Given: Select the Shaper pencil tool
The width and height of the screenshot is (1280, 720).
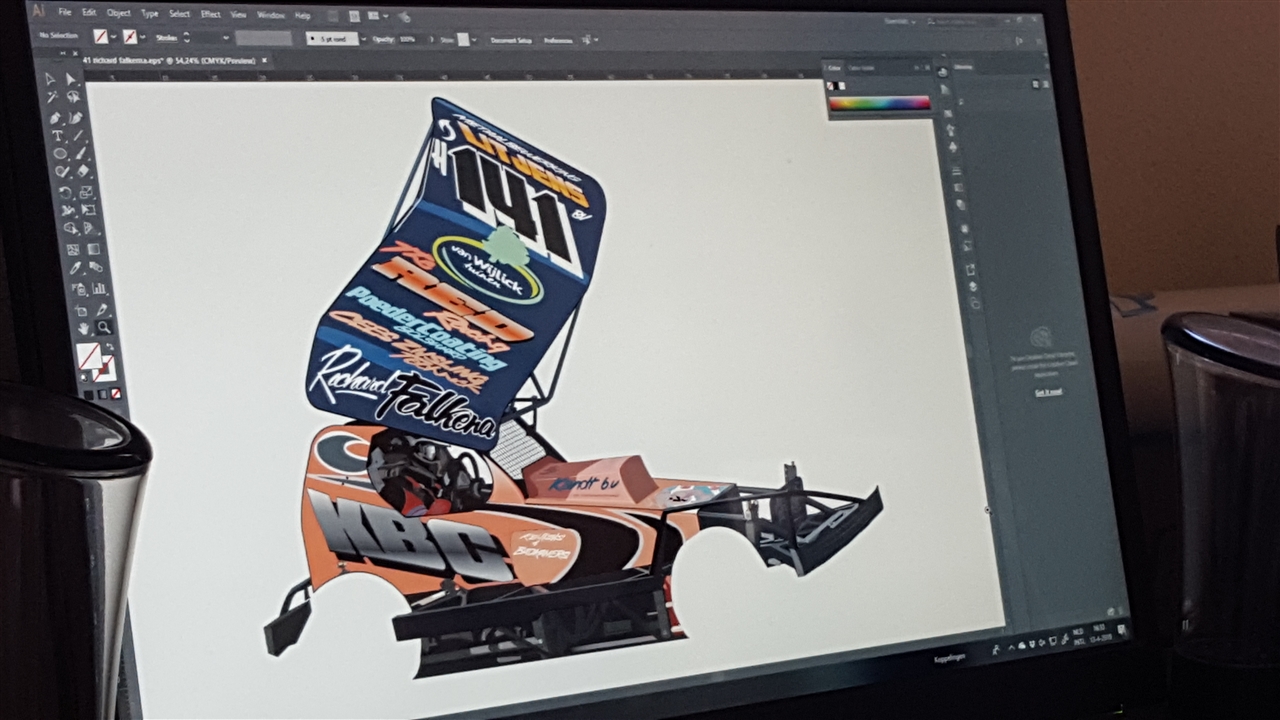Looking at the screenshot, I should tap(62, 171).
